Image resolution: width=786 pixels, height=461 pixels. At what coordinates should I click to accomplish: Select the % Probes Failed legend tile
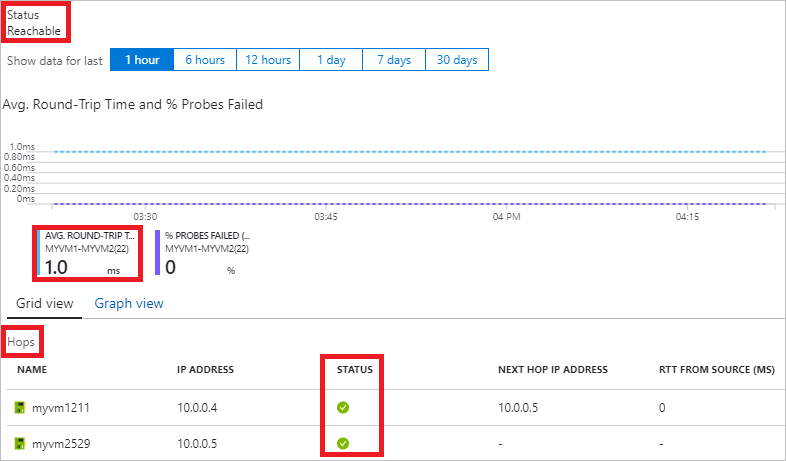point(203,254)
